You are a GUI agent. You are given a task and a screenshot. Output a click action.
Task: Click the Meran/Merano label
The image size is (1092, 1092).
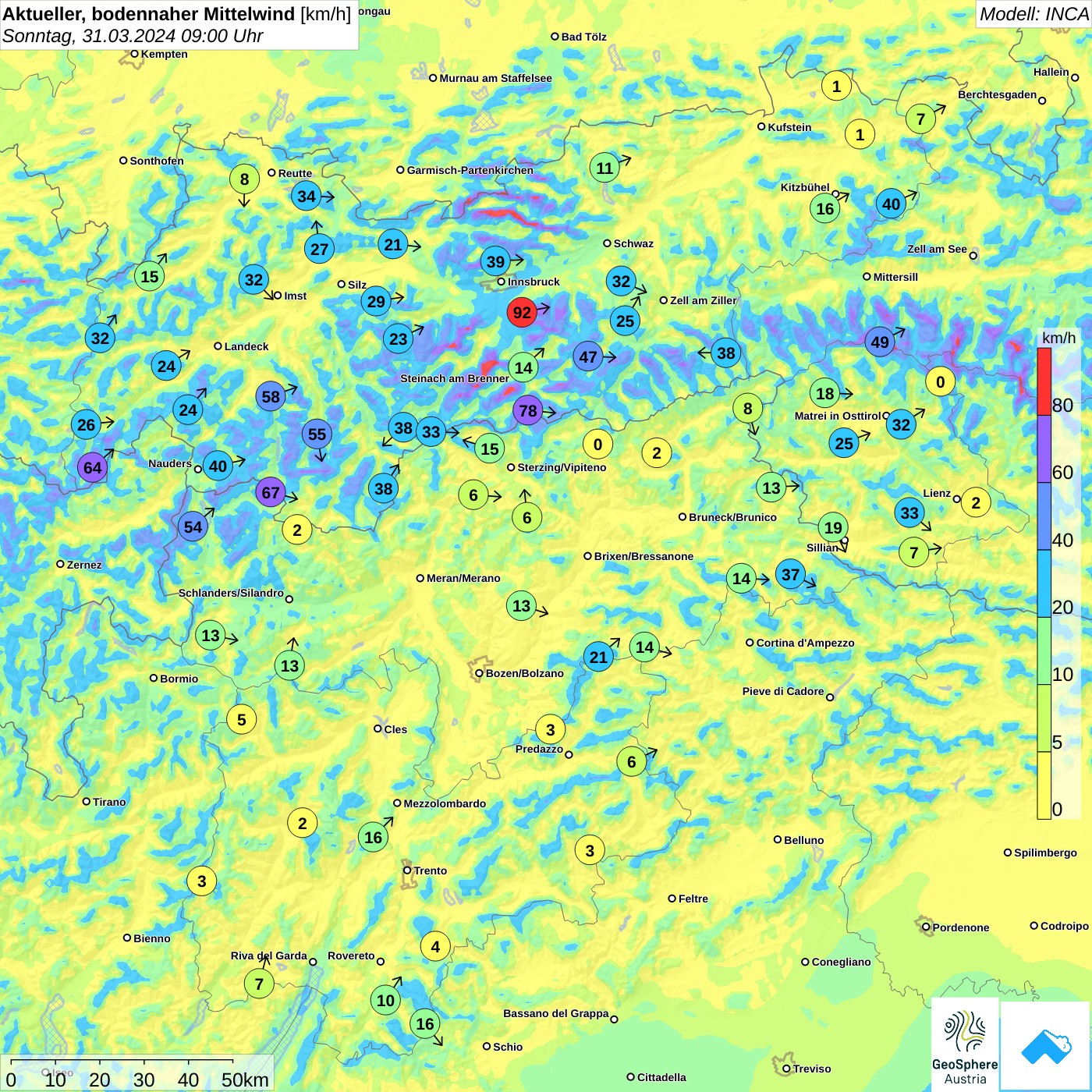(463, 578)
